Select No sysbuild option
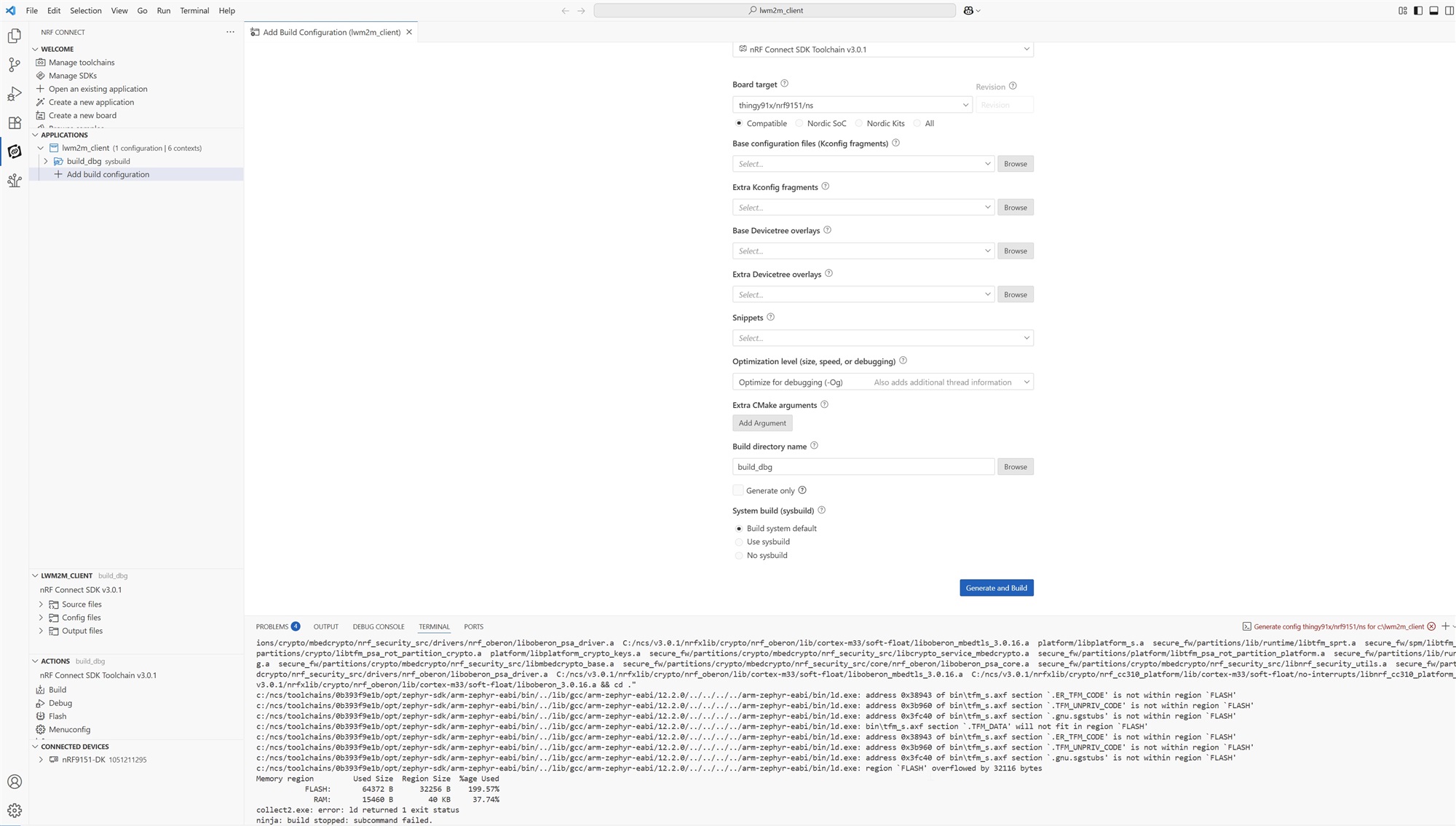The image size is (1456, 826). [739, 555]
